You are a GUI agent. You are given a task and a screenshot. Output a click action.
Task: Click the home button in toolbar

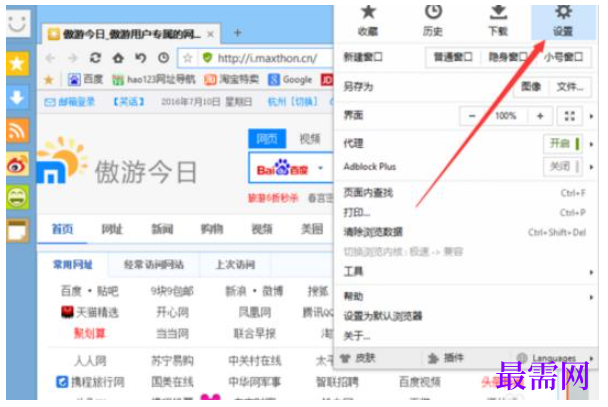pos(118,58)
